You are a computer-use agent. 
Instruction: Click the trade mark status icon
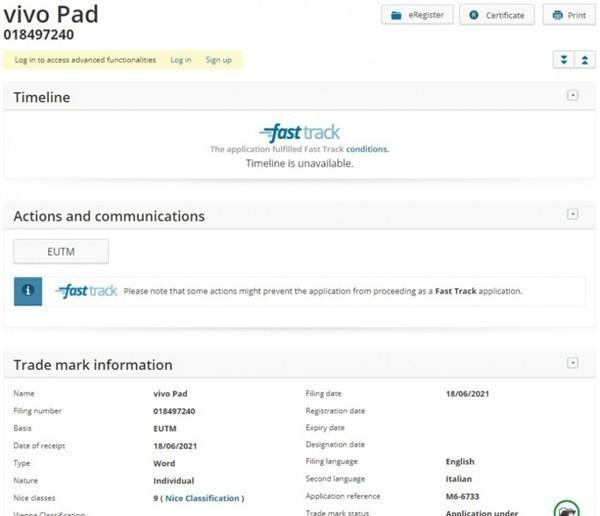(x=567, y=509)
